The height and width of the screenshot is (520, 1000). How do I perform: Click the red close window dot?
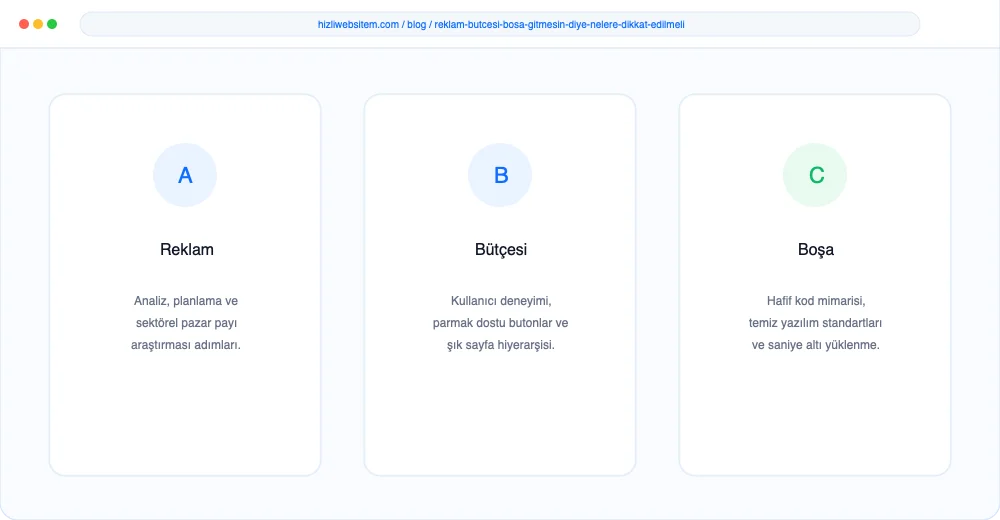24,24
